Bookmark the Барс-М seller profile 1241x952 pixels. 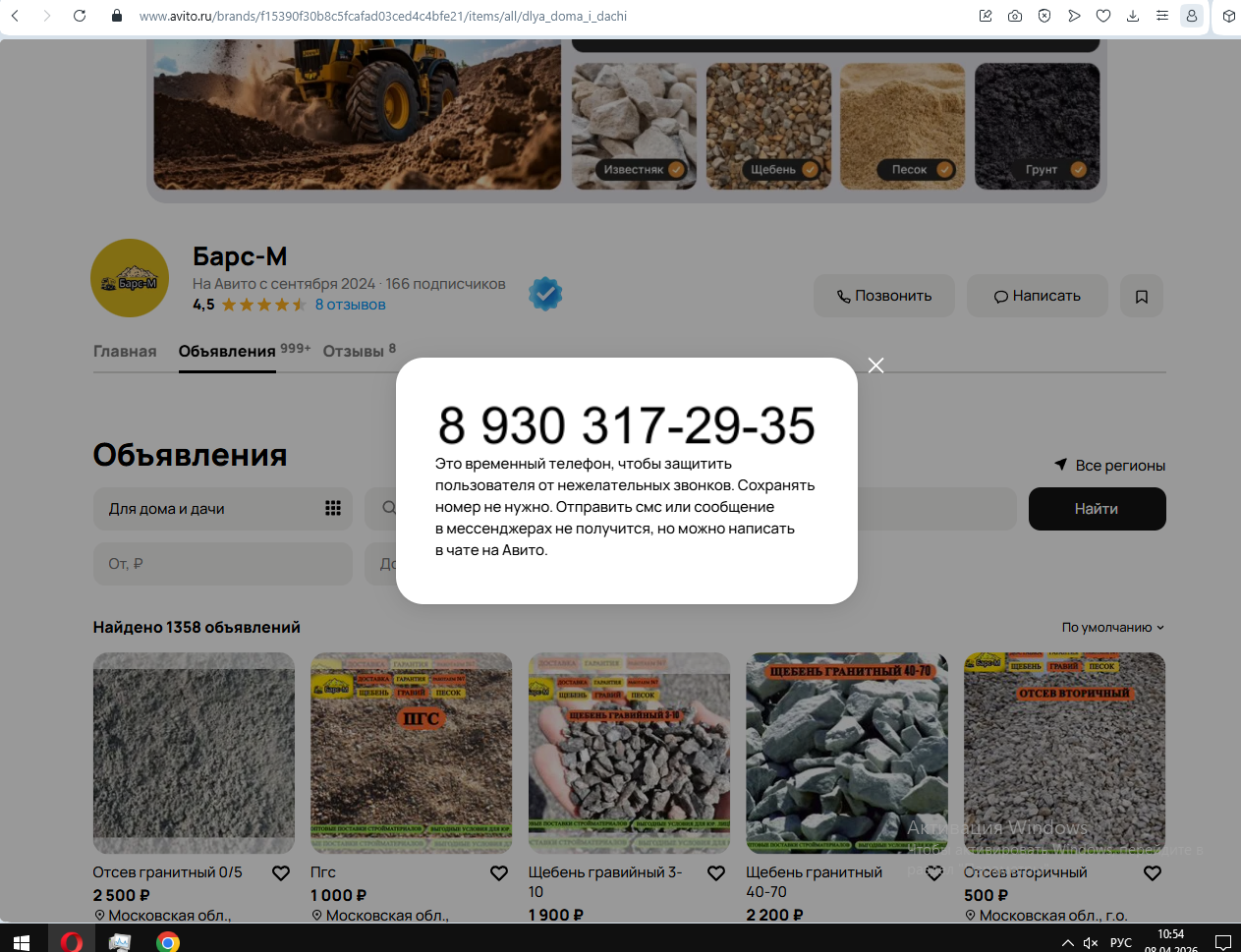1142,296
